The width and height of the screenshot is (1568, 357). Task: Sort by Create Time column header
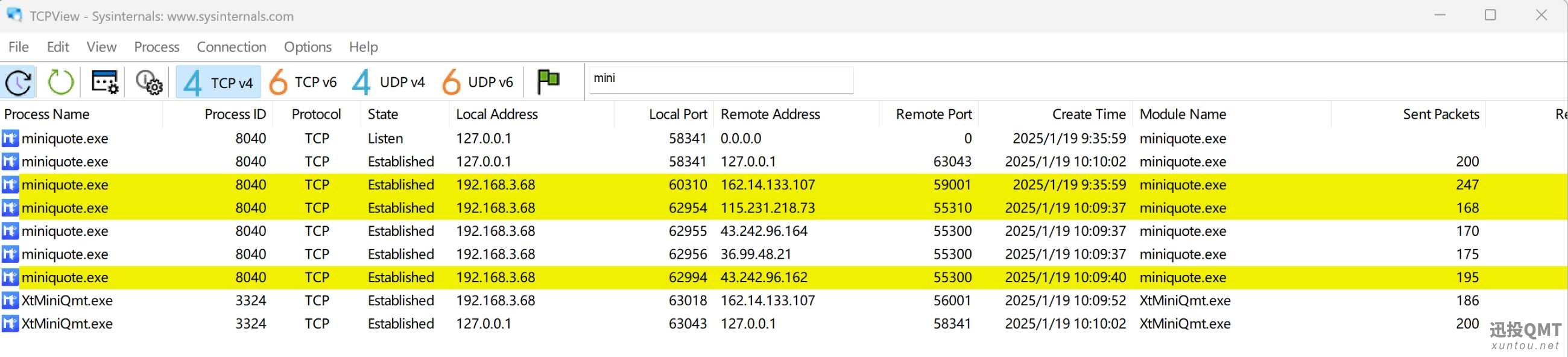pyautogui.click(x=1089, y=115)
